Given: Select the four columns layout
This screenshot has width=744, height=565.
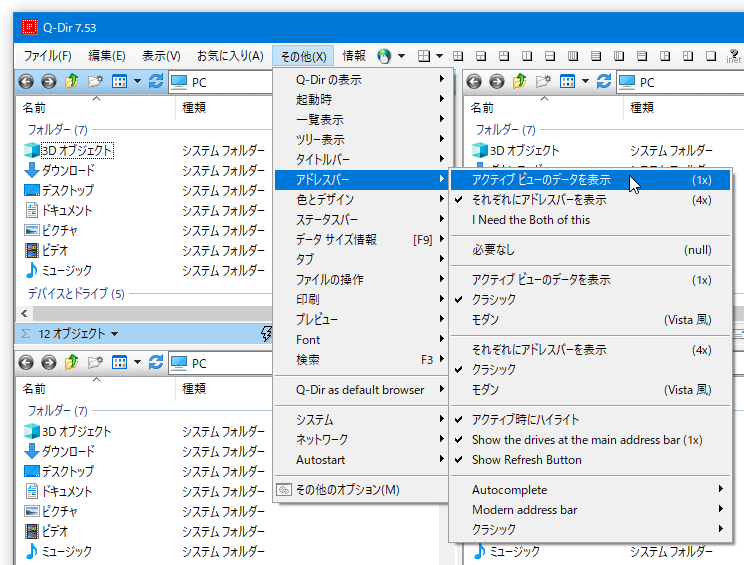Looking at the screenshot, I should coord(573,56).
